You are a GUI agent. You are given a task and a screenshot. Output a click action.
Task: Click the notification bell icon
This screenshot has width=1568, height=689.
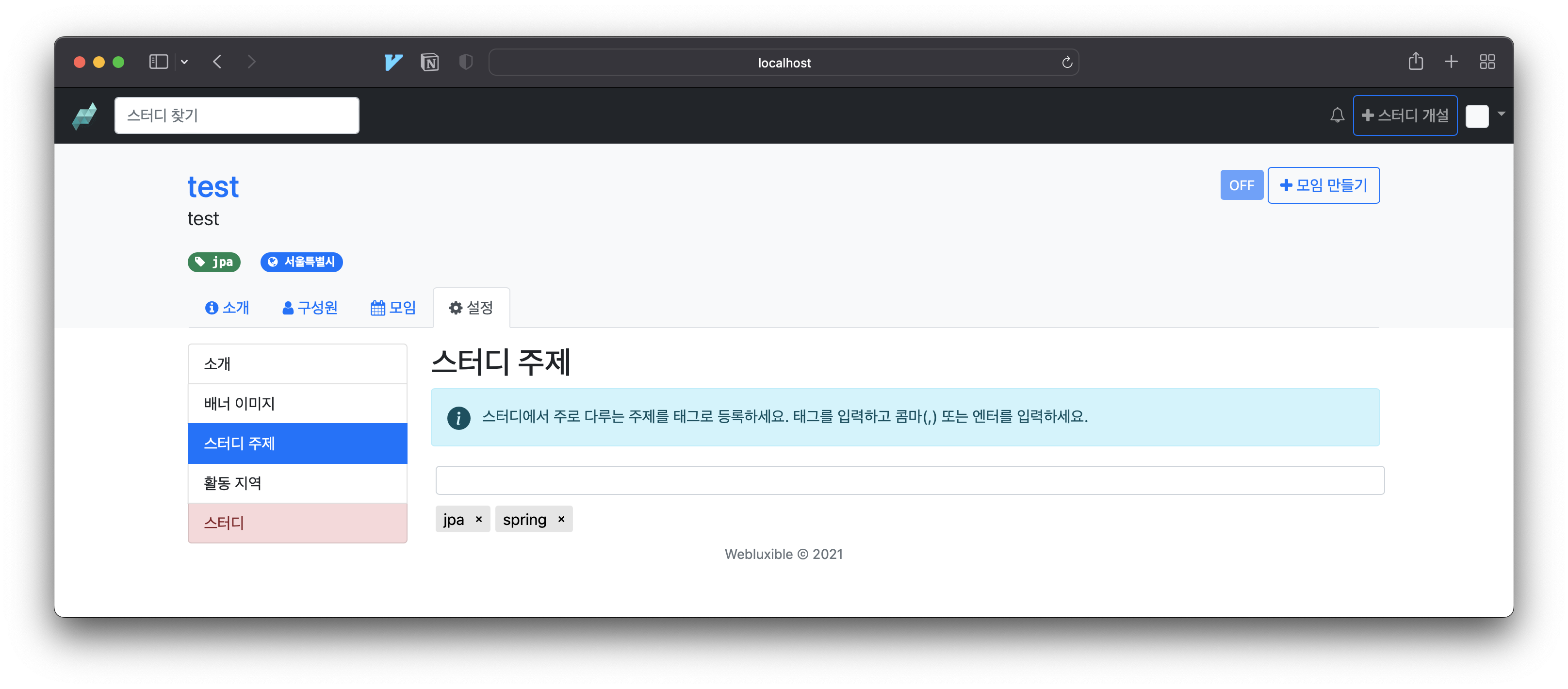point(1337,115)
